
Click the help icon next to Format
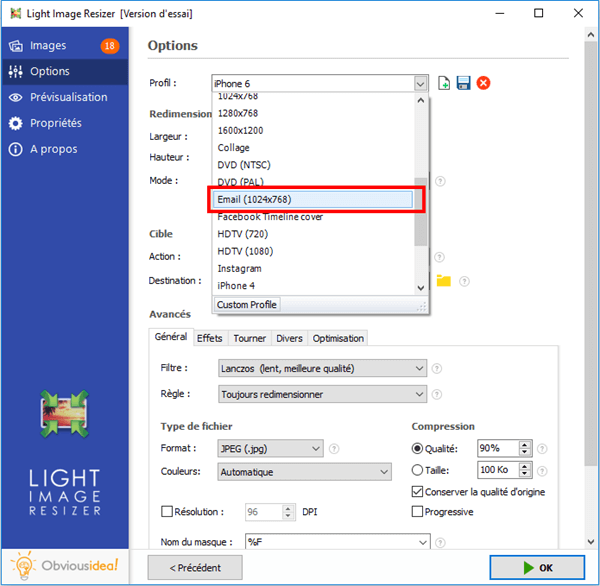pos(334,448)
